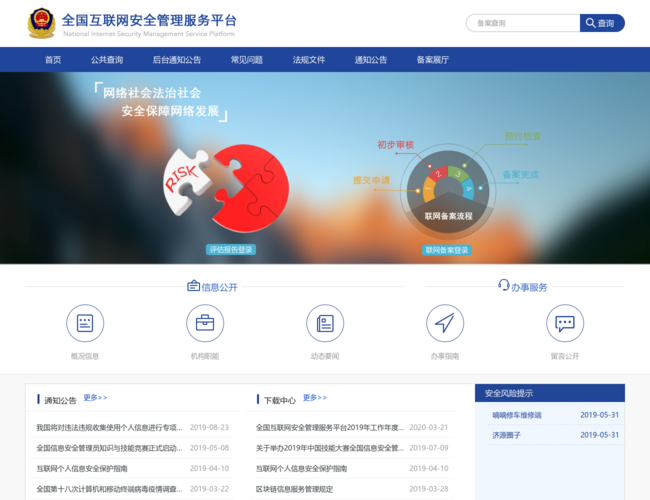The image size is (650, 500).
Task: Click the 评估报告登录 button
Action: pyautogui.click(x=231, y=250)
